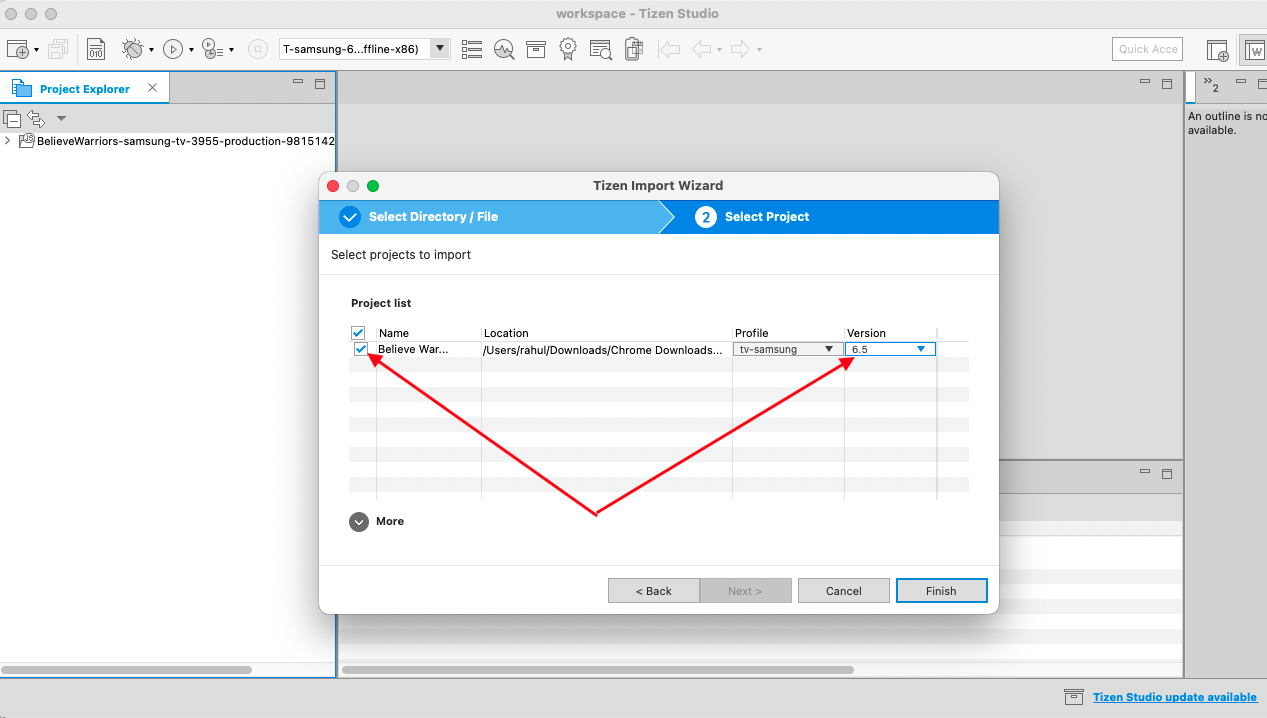Click the Open Perspective icon
Screen dimensions: 1267x718
click(1217, 50)
